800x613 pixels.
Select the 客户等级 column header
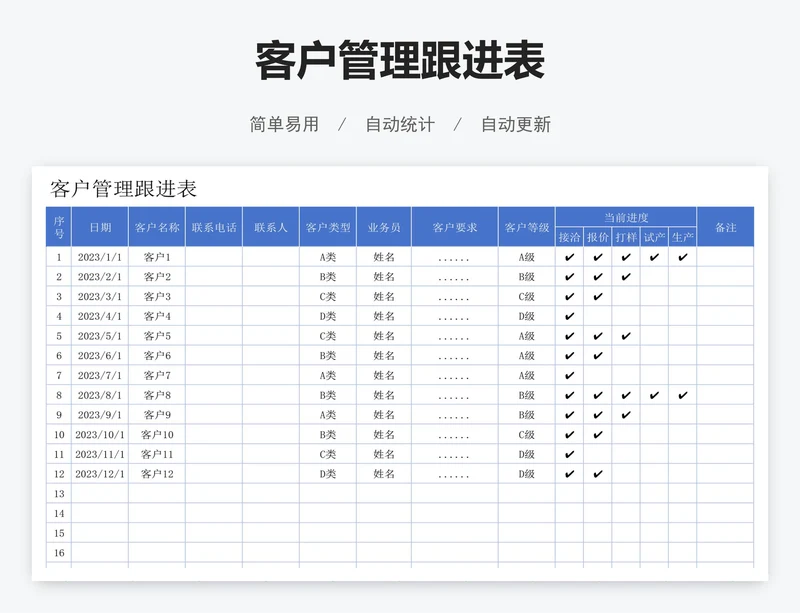[527, 227]
